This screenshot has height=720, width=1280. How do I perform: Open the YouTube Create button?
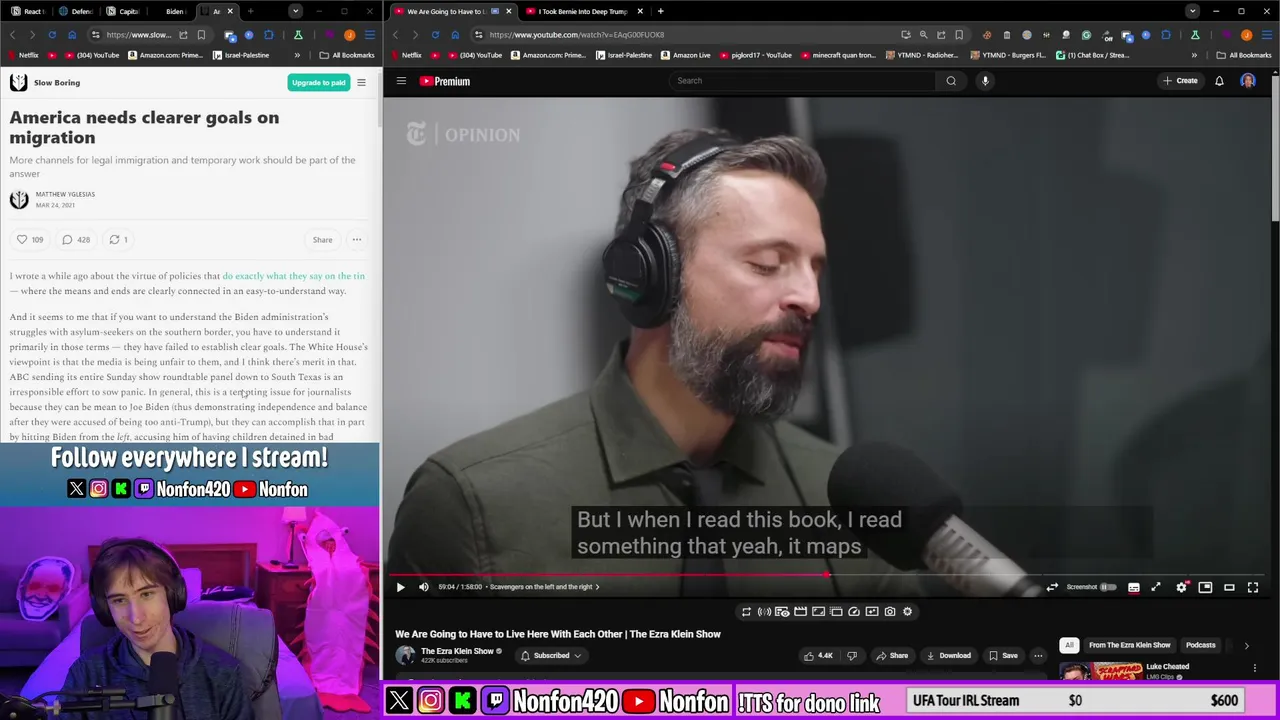point(1180,81)
